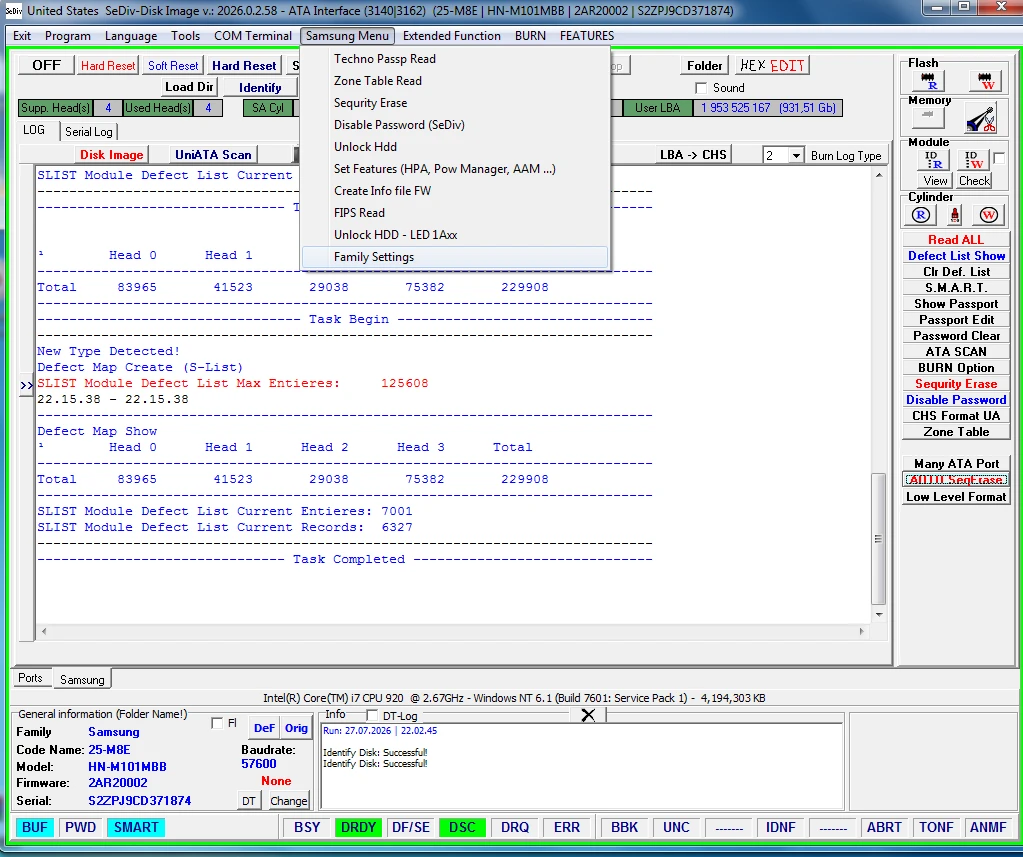Viewport: 1023px width, 857px height.
Task: Choose Unlock HDD - LED 1Axx
Action: coord(455,235)
